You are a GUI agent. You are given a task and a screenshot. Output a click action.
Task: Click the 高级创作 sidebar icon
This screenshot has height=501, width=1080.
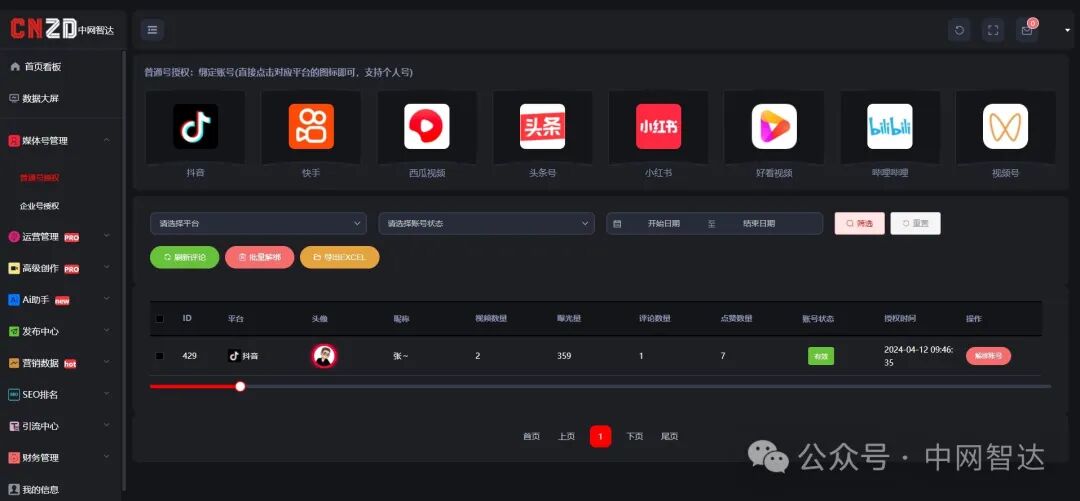click(x=14, y=269)
